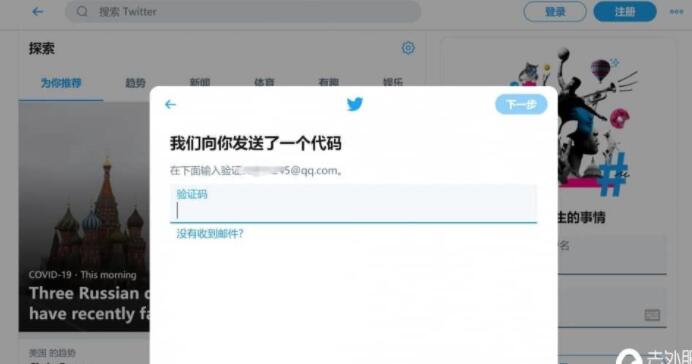Image resolution: width=692 pixels, height=364 pixels.
Task: Click the keyboard icon in the right-hand field
Action: pos(652,315)
